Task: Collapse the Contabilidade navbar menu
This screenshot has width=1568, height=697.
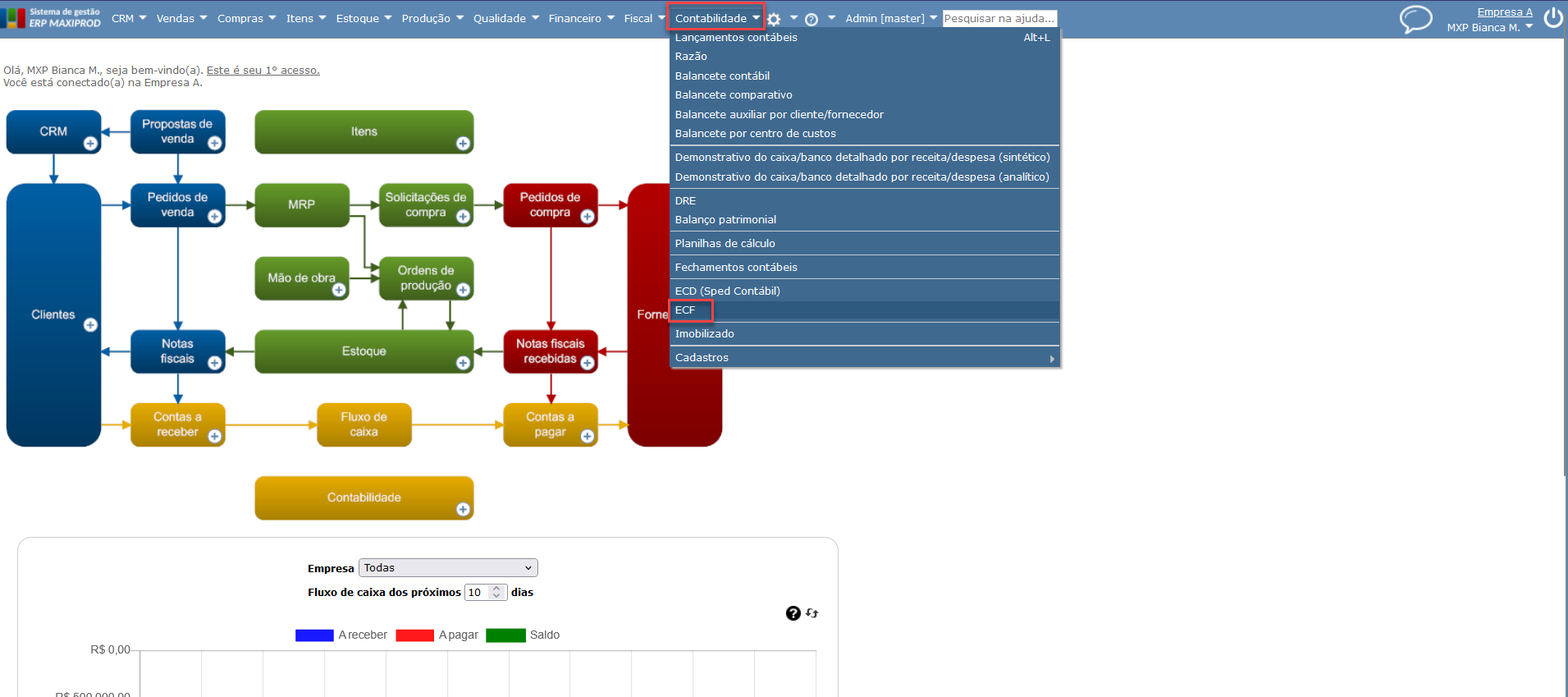Action: tap(717, 18)
